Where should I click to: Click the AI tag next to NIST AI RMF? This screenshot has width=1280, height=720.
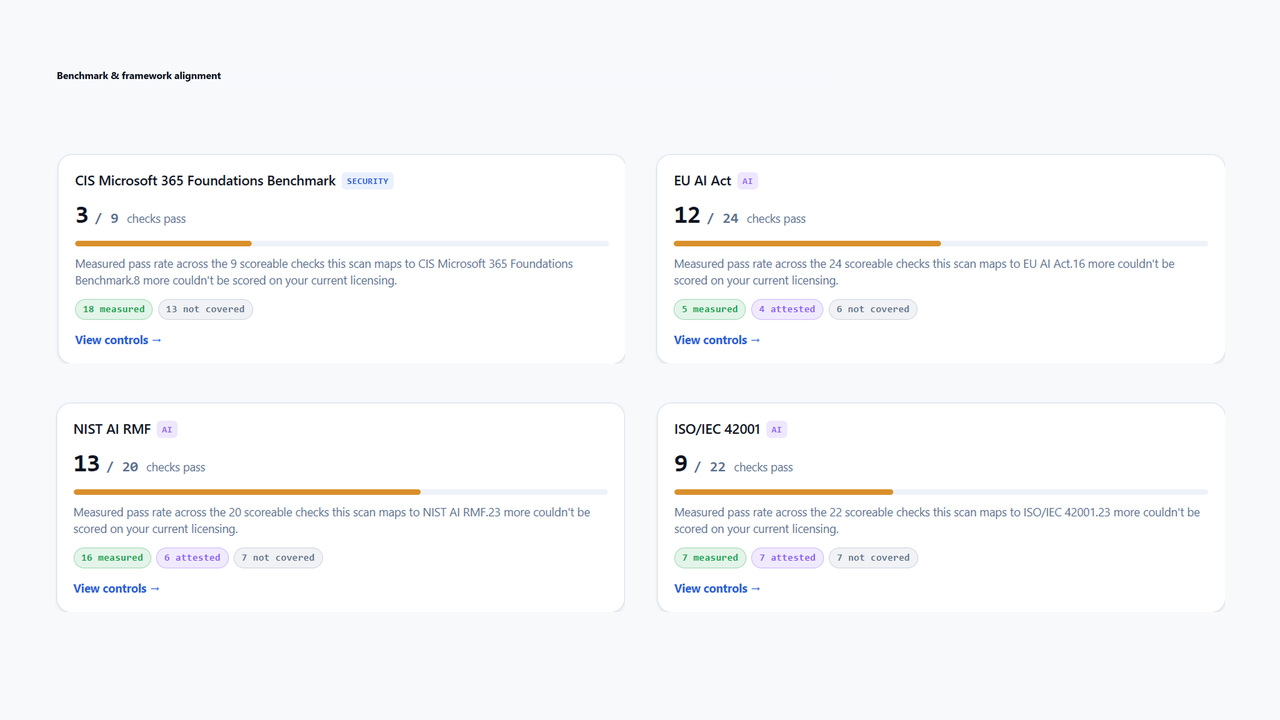[x=167, y=429]
